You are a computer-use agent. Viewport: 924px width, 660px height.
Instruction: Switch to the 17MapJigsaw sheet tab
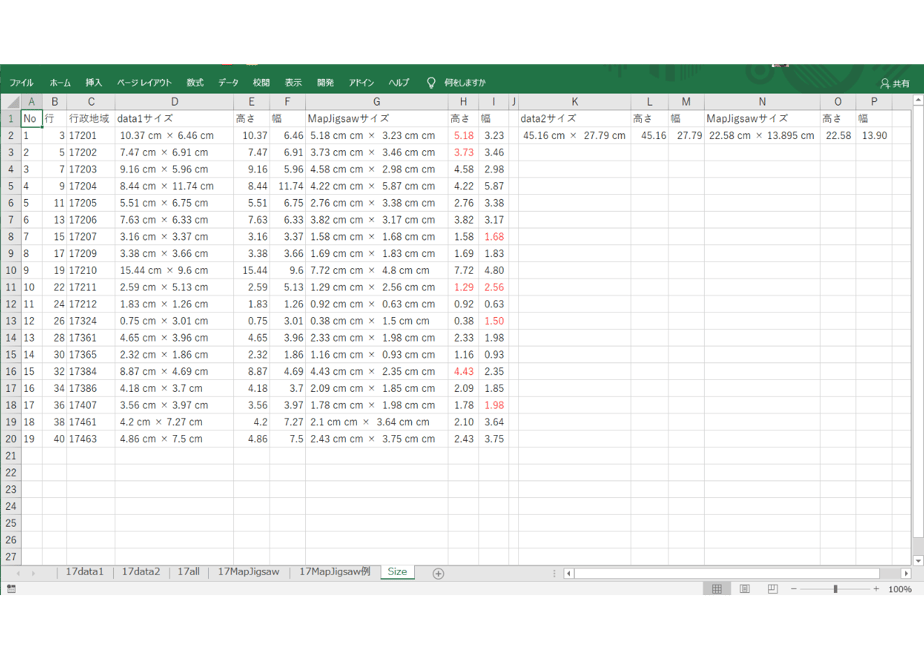pos(249,572)
